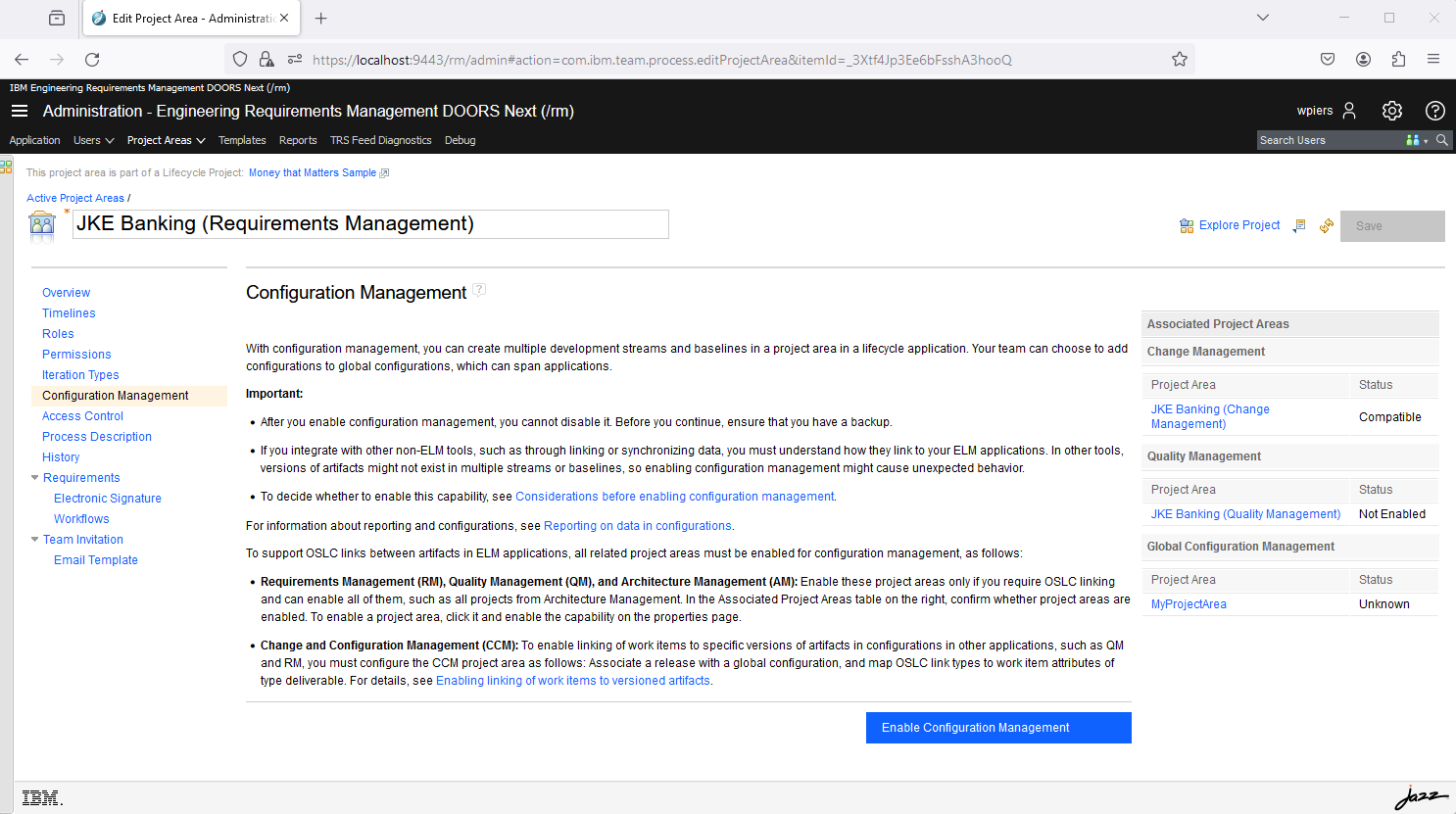Open the help question mark menu

point(1435,111)
